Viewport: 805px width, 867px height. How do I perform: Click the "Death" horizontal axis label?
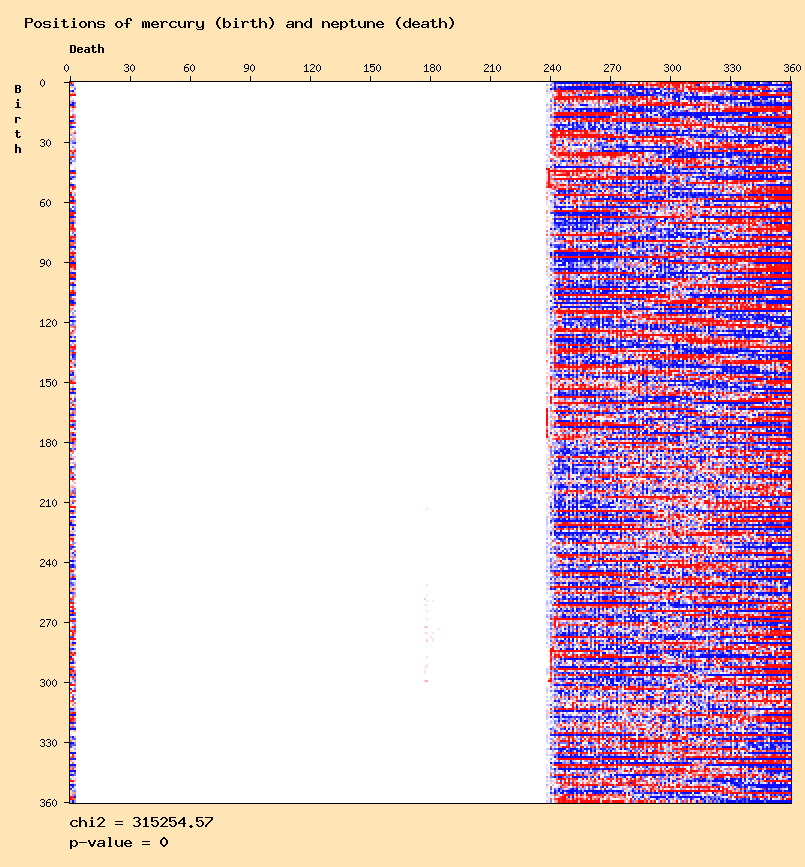click(x=86, y=49)
